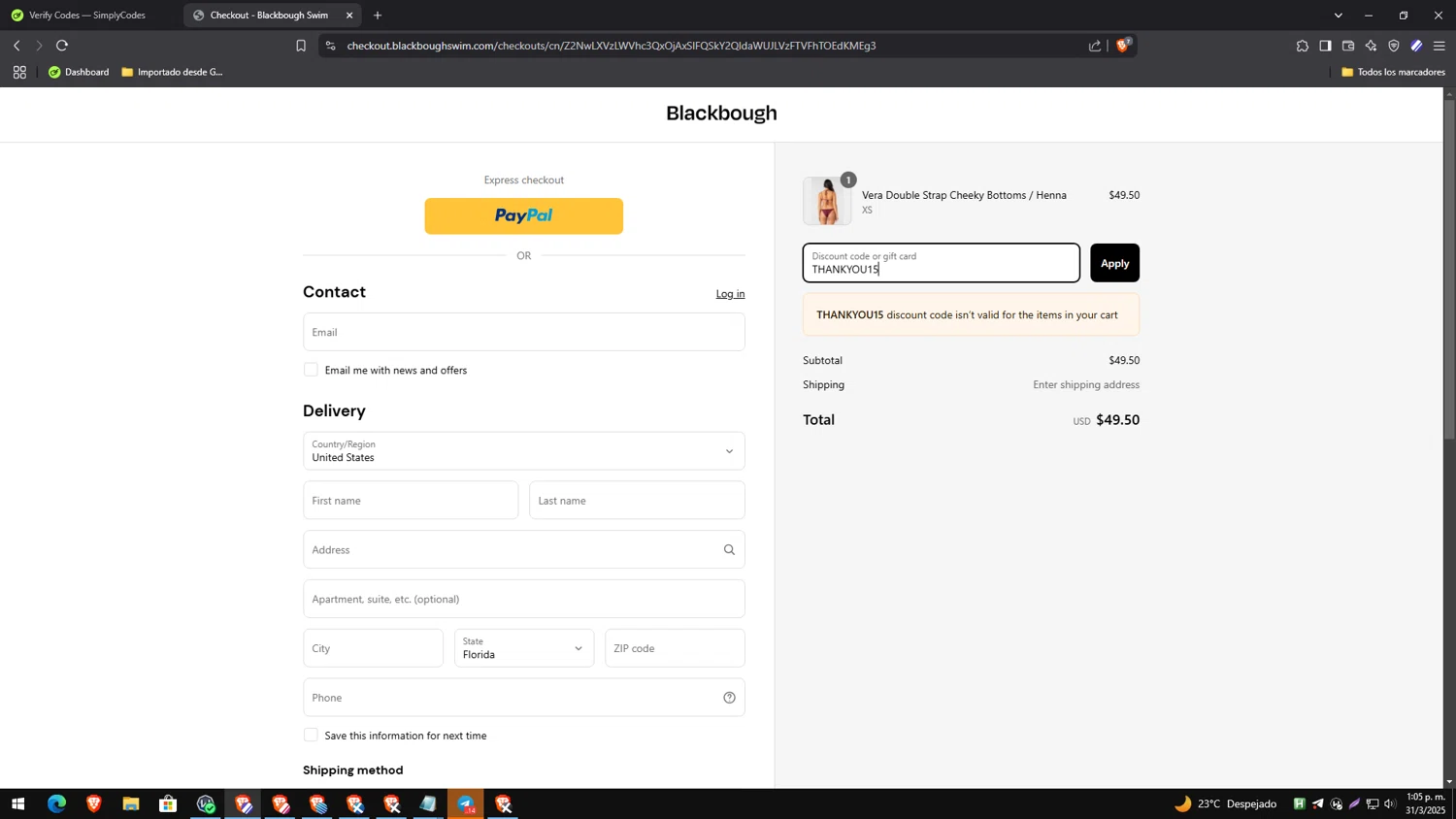
Task: Close the Checkout - Blackbough Swim tab
Action: tap(349, 16)
